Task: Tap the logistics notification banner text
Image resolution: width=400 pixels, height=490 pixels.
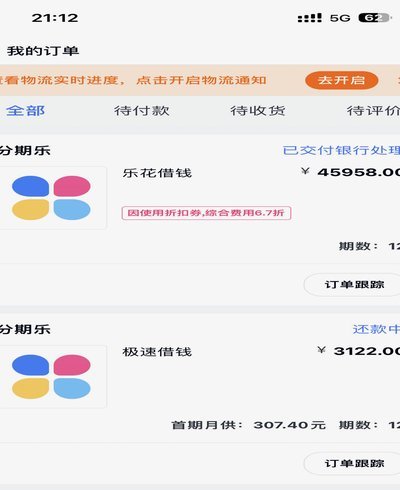Action: (x=133, y=80)
